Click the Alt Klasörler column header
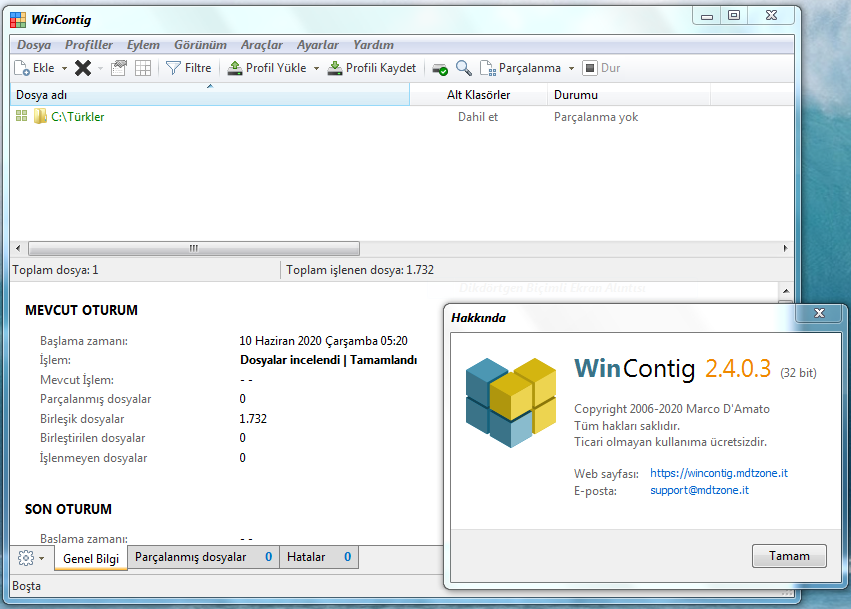 pos(478,95)
